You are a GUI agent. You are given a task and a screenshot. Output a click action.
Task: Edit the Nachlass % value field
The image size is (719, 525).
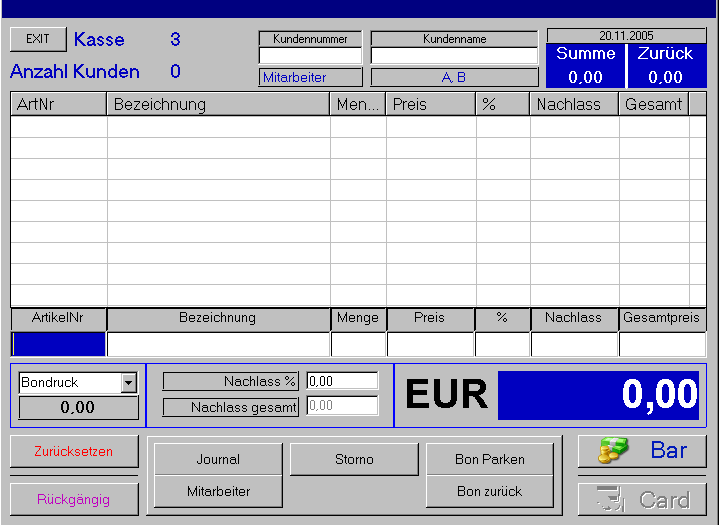342,381
